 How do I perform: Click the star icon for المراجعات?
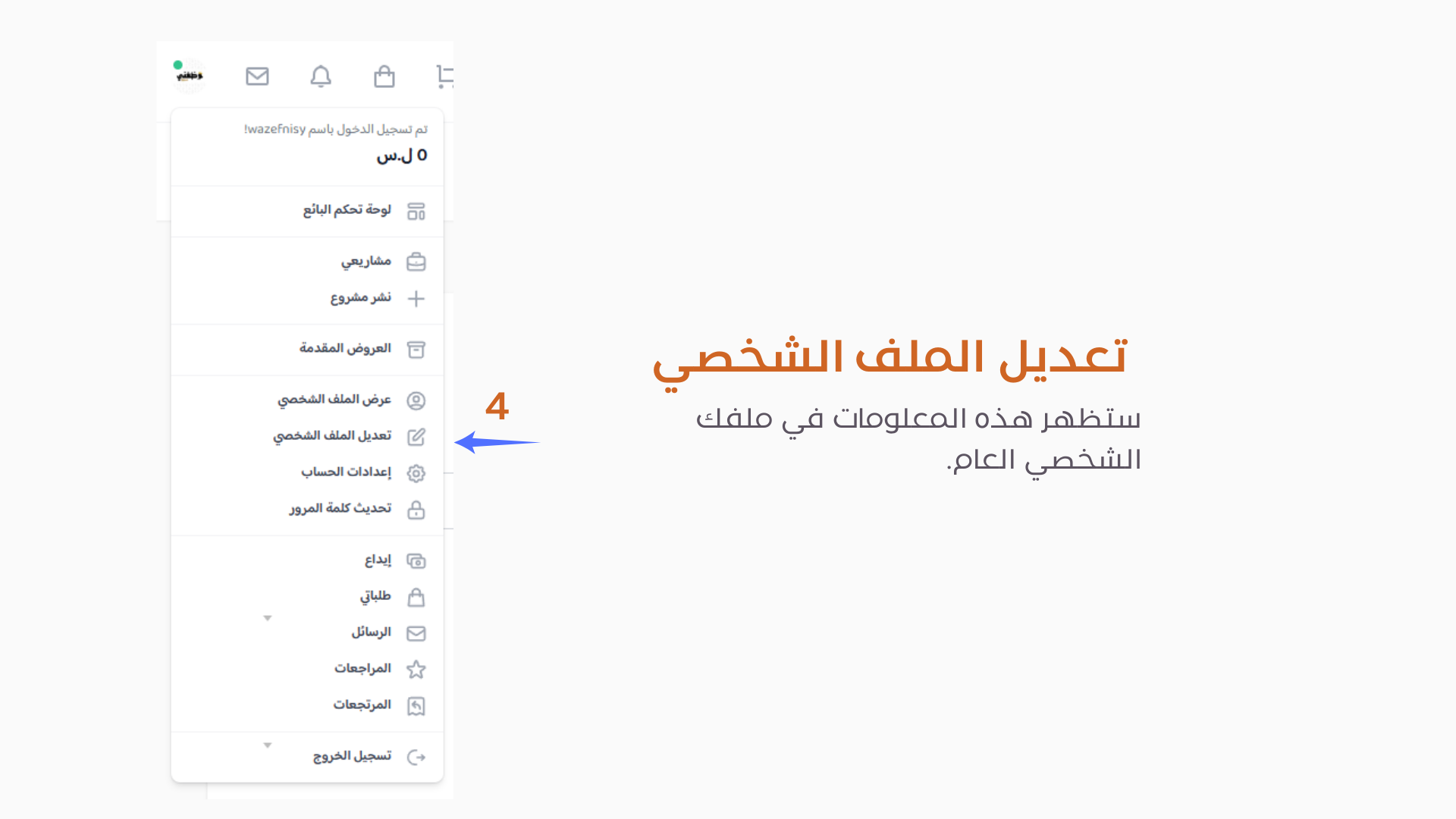416,670
